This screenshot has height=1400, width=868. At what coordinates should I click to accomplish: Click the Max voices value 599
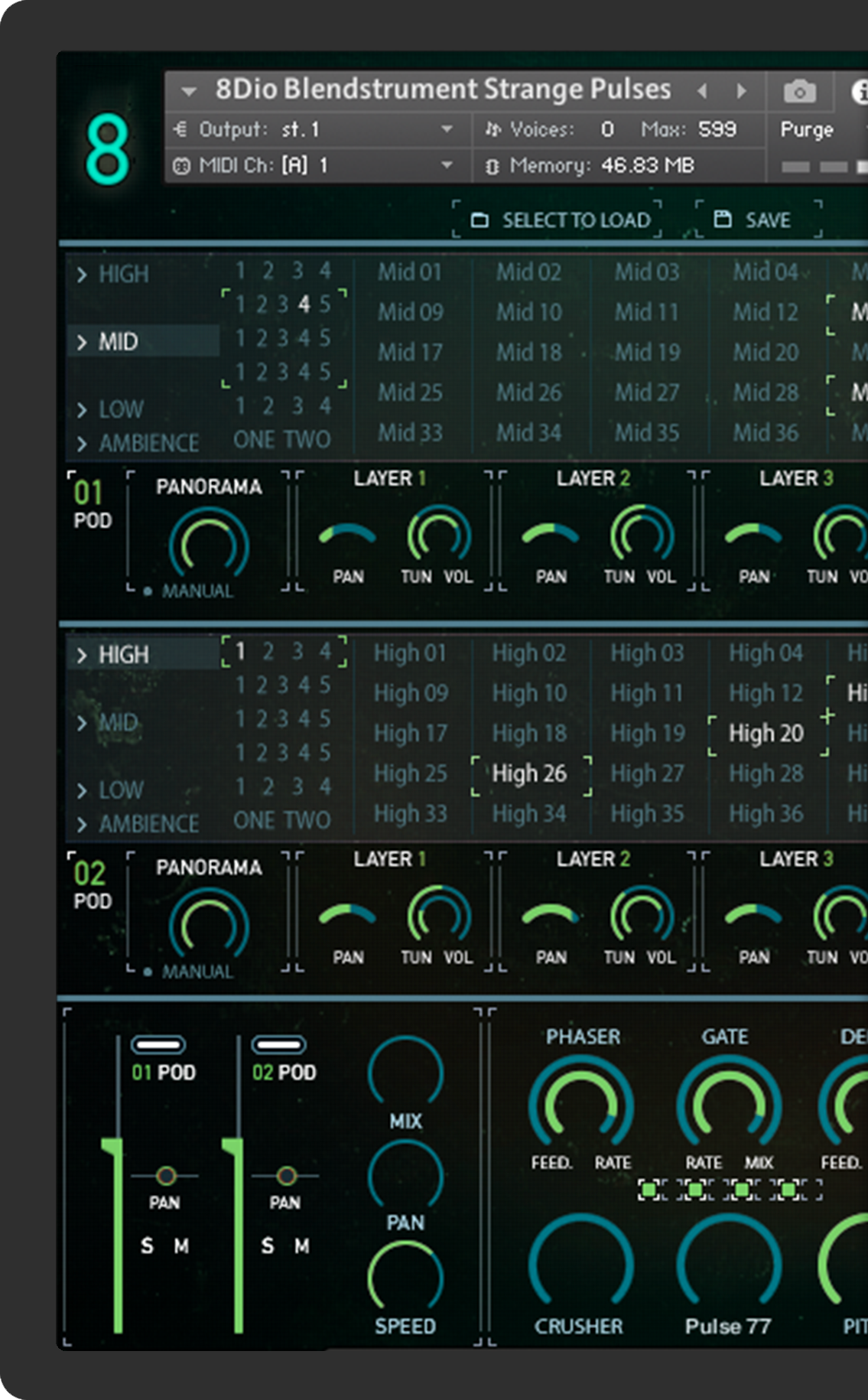pyautogui.click(x=717, y=129)
